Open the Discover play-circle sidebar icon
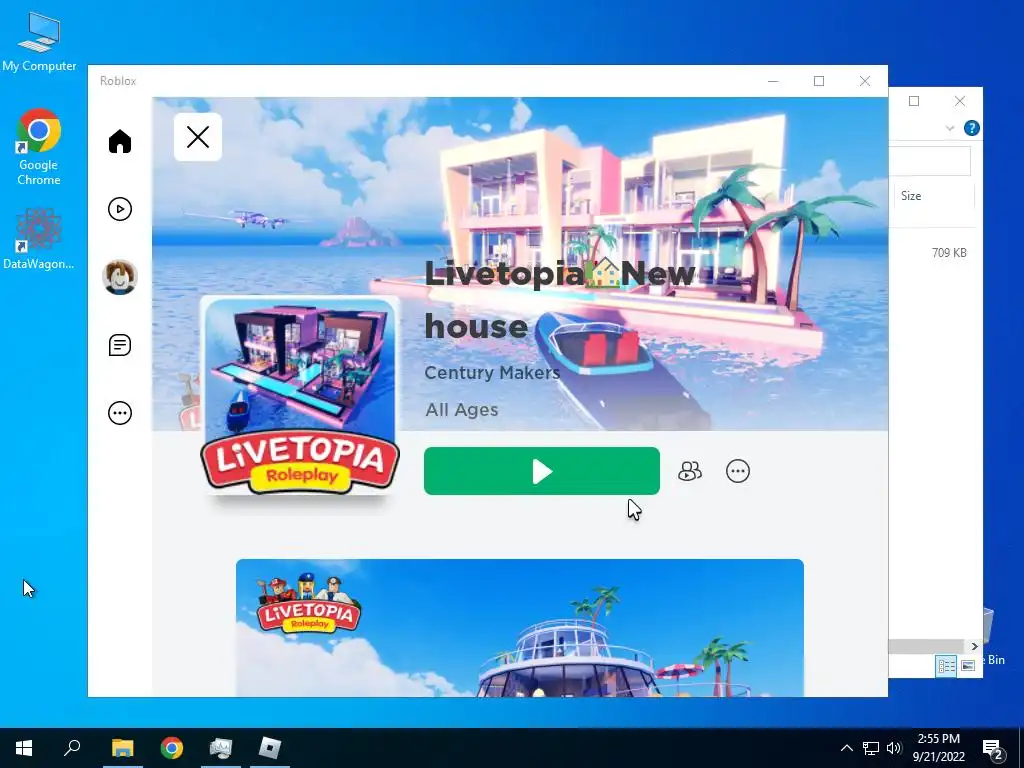Screen dimensions: 1024x768 (x=120, y=209)
